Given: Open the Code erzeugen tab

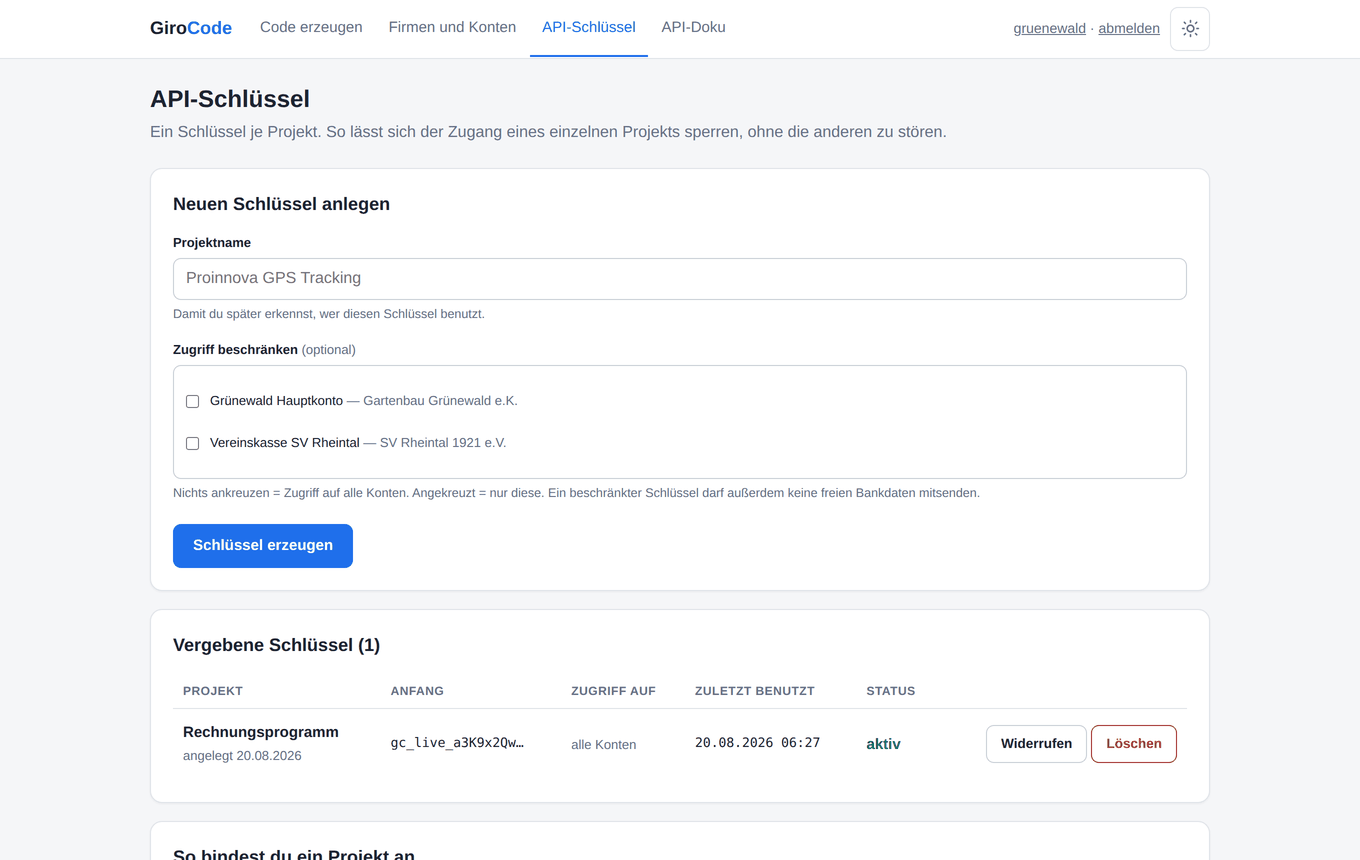Looking at the screenshot, I should point(311,28).
